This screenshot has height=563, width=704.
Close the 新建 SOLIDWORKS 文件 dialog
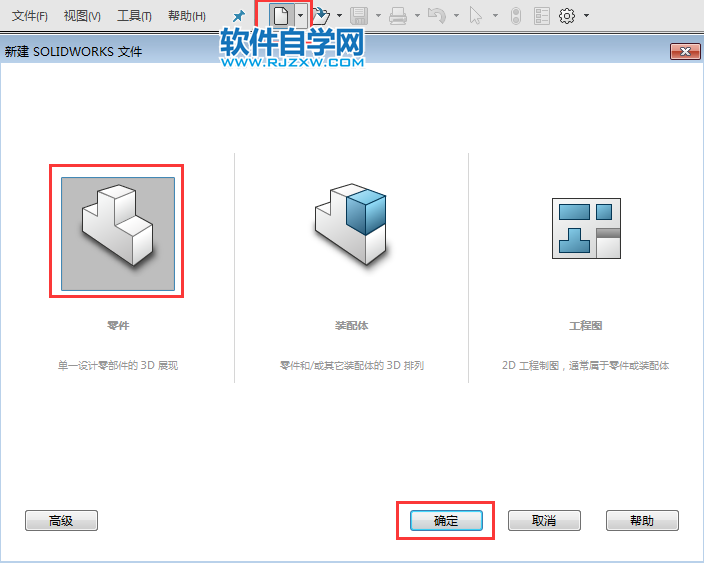coord(685,52)
